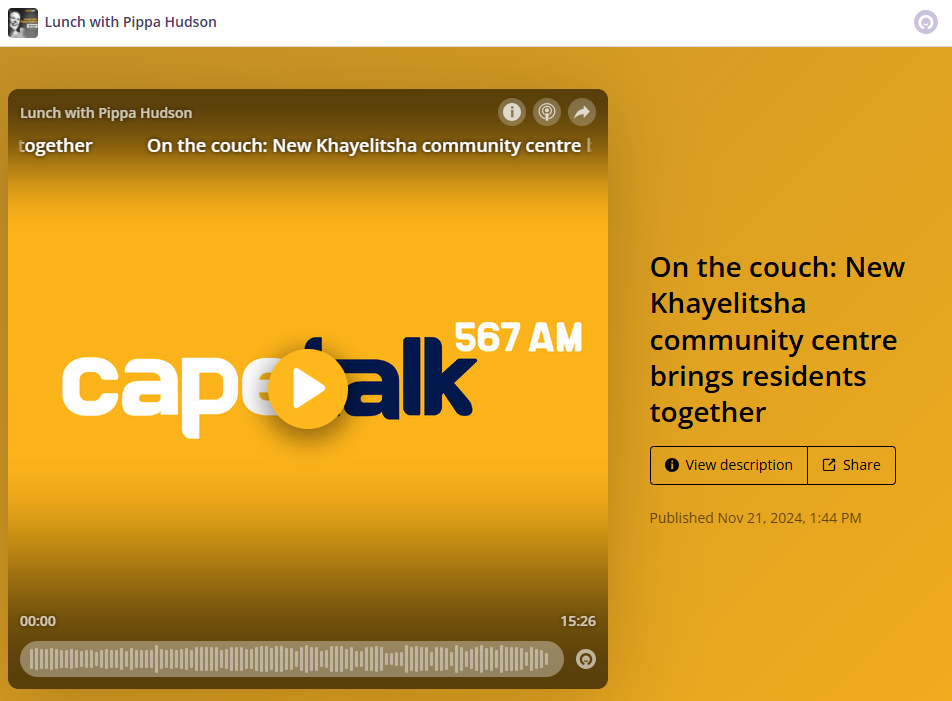Click the podcast subscribe icon in the player
The image size is (952, 701).
click(546, 112)
